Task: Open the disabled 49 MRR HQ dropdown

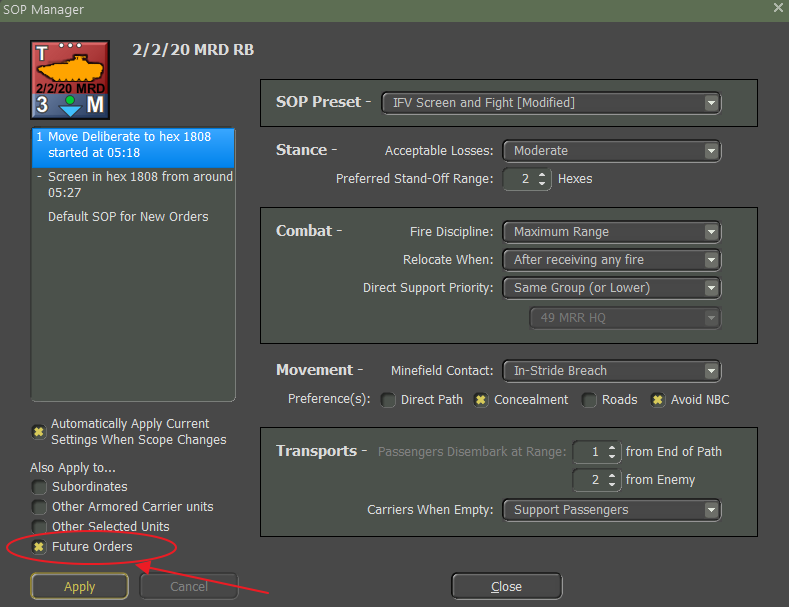Action: 625,318
